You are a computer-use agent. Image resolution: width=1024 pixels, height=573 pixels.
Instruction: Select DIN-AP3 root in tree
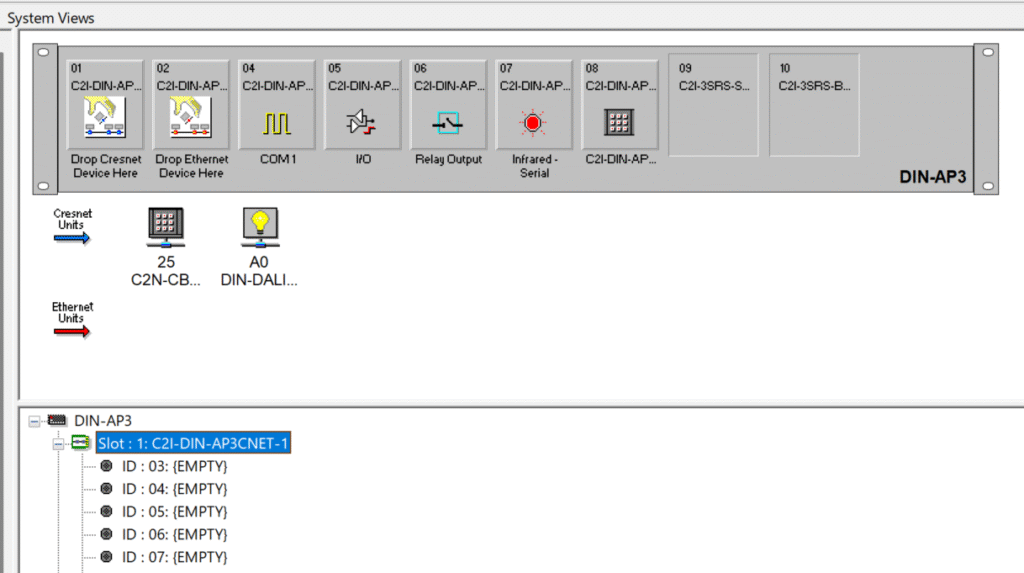point(103,421)
